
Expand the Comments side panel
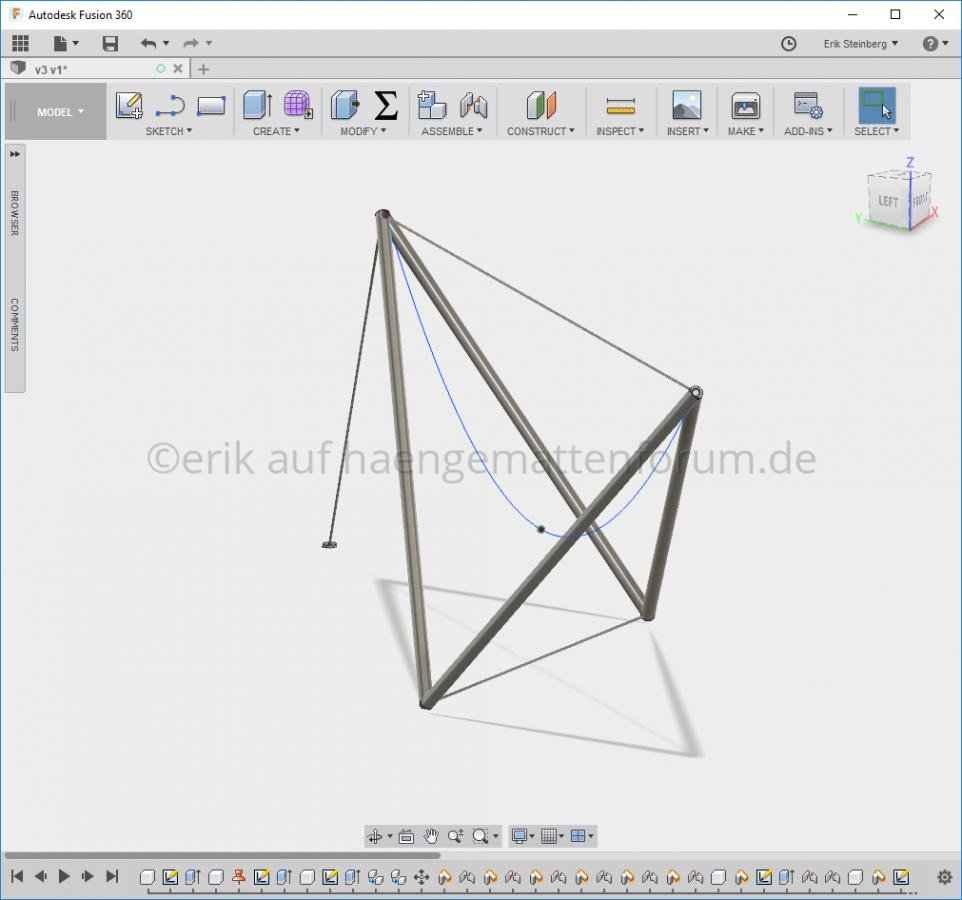(x=15, y=324)
